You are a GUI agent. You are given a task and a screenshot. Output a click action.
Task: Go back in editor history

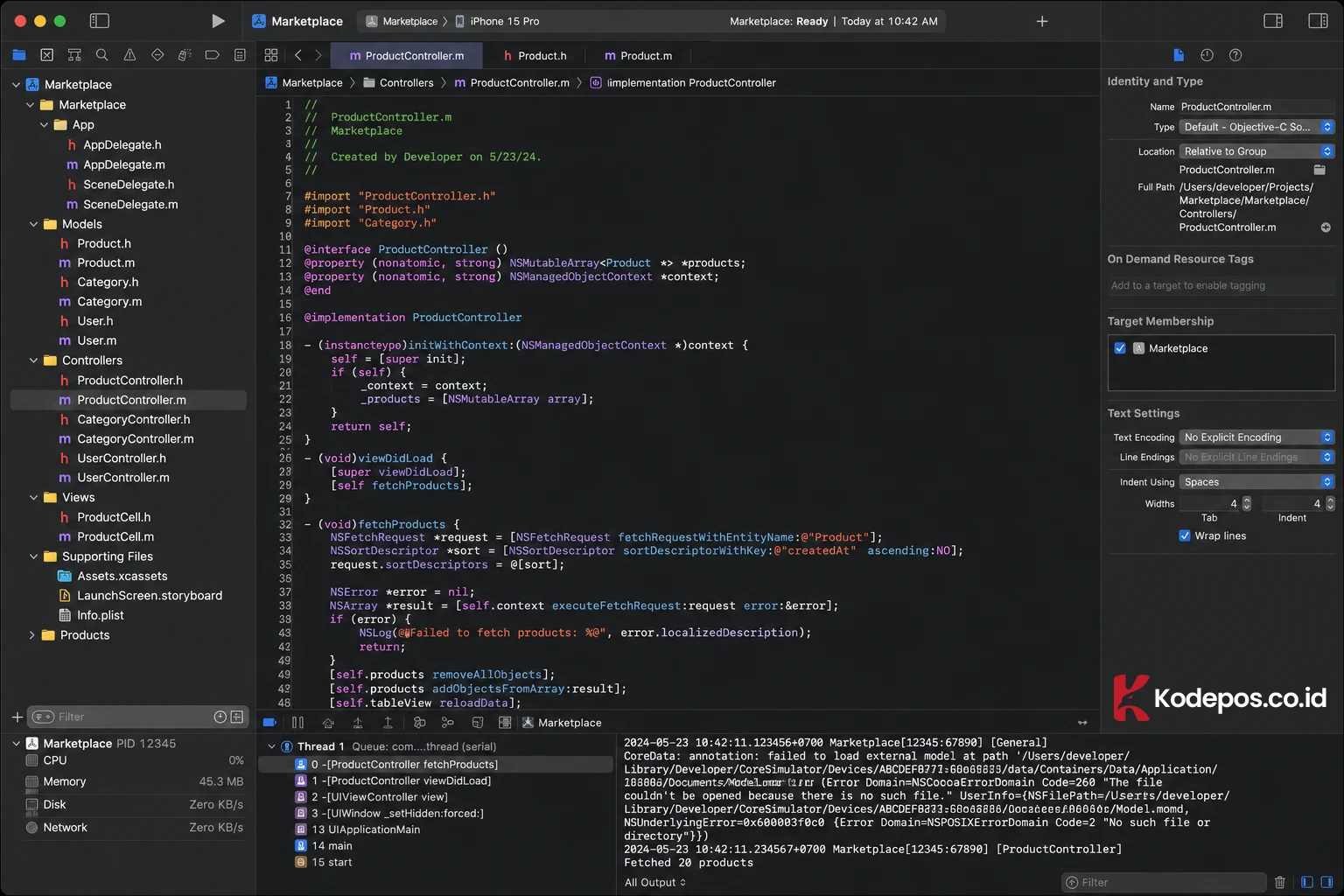(x=297, y=55)
